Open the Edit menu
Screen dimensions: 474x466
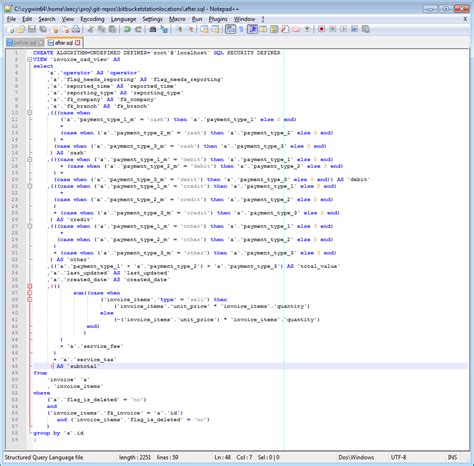(x=27, y=19)
